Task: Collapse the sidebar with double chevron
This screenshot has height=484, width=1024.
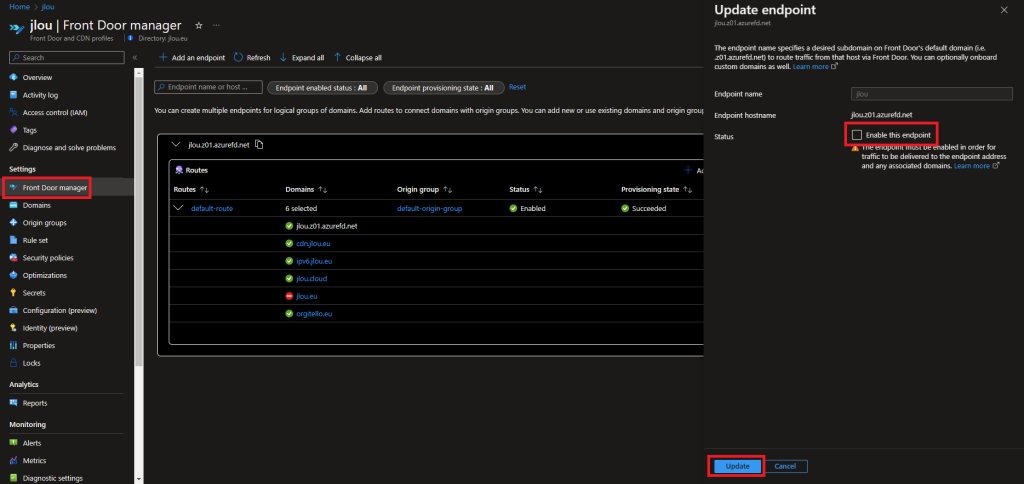Action: pyautogui.click(x=135, y=57)
